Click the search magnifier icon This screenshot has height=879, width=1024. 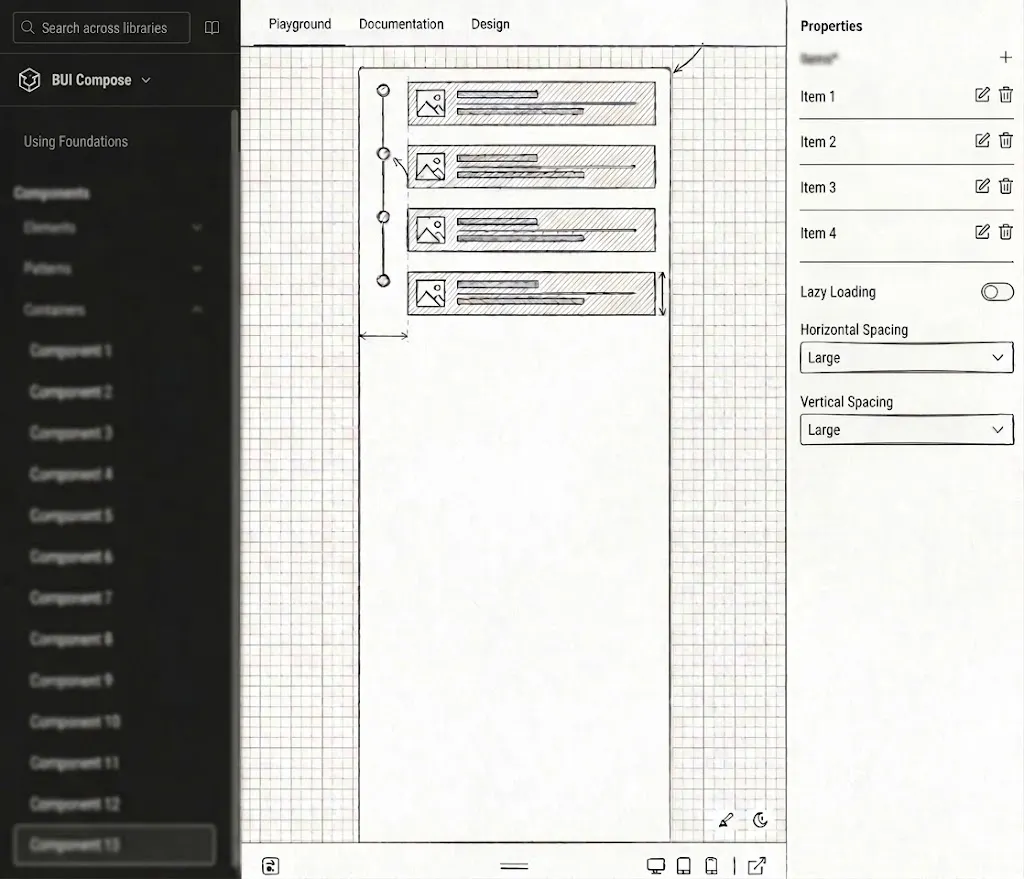coord(27,27)
